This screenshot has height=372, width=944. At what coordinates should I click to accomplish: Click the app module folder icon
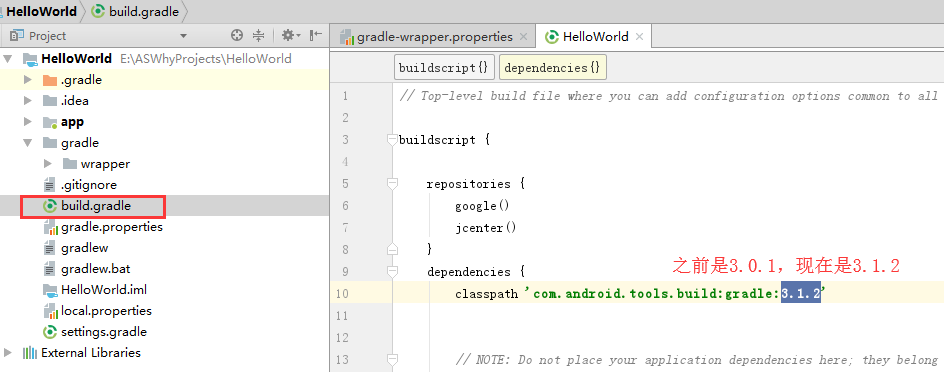point(50,122)
